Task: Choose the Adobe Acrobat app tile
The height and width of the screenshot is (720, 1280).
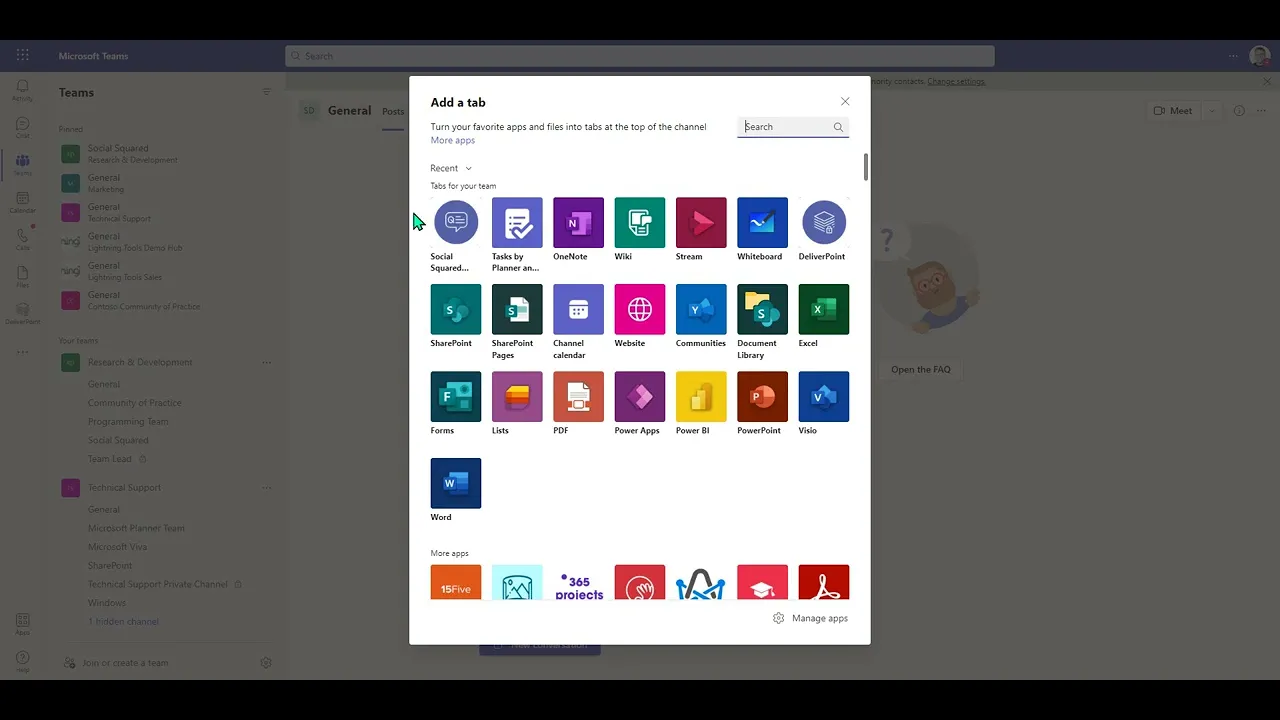Action: [x=824, y=583]
